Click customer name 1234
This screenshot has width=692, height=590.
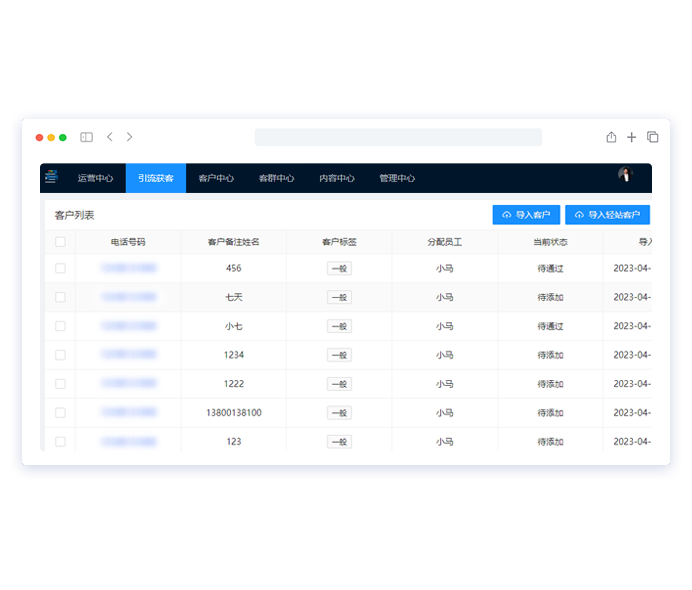pyautogui.click(x=233, y=355)
